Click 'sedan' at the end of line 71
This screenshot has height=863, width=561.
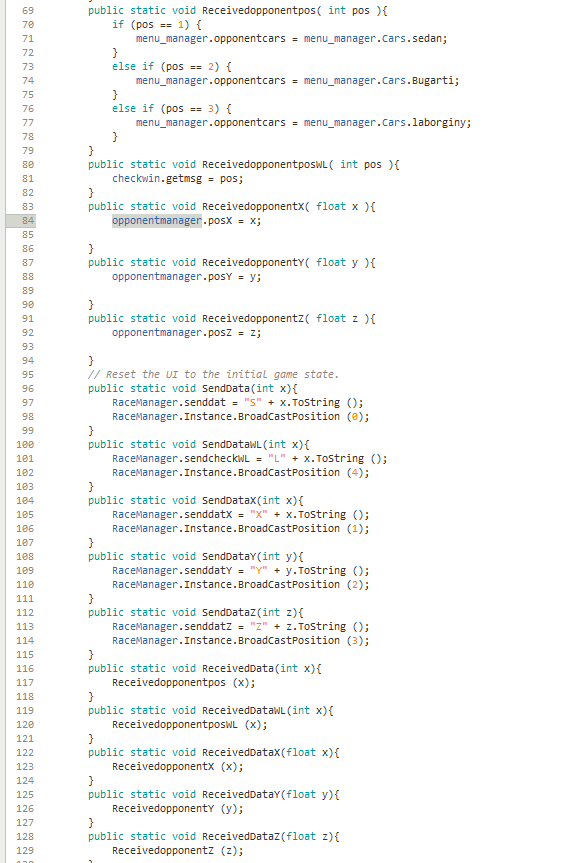pyautogui.click(x=428, y=39)
